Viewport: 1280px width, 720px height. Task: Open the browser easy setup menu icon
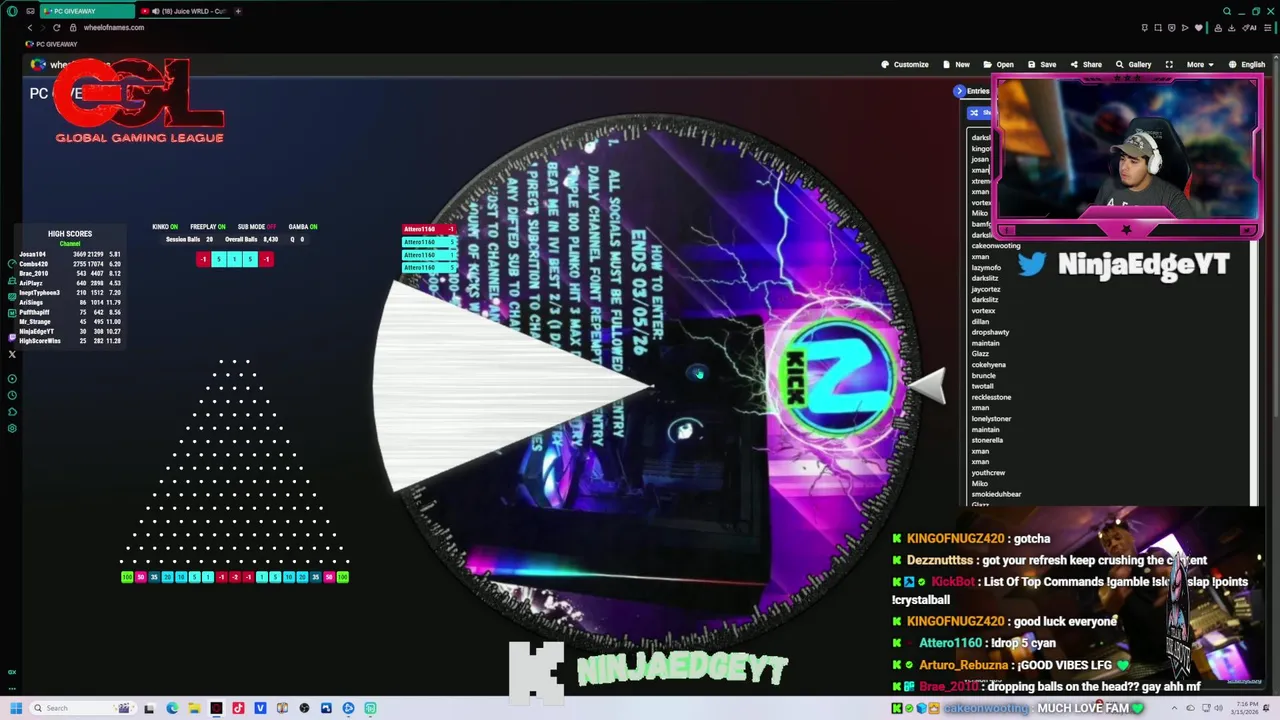click(1267, 27)
